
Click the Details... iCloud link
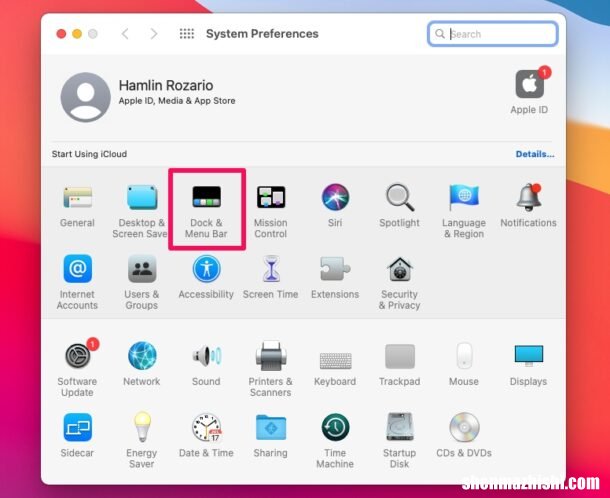(x=535, y=154)
